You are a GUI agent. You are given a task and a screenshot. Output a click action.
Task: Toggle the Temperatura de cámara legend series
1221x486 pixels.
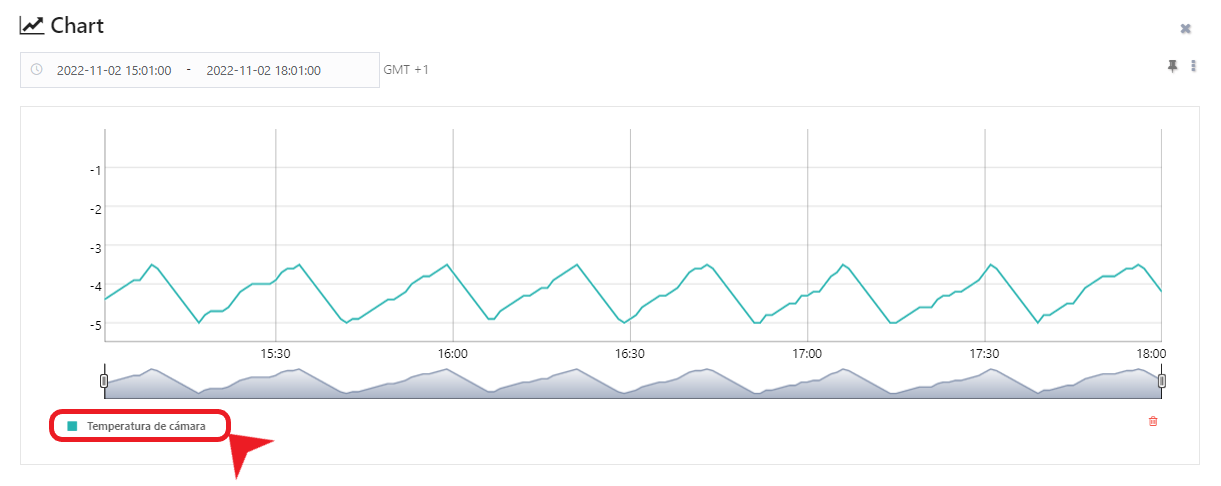146,426
